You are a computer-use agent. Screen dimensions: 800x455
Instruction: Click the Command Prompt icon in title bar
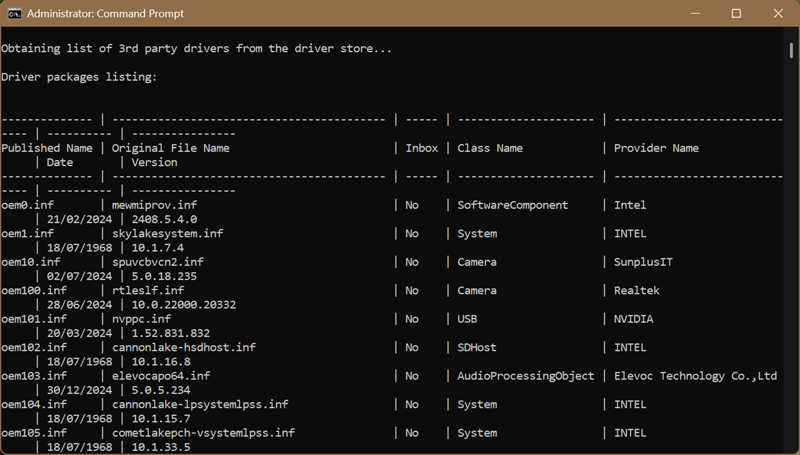pyautogui.click(x=14, y=14)
